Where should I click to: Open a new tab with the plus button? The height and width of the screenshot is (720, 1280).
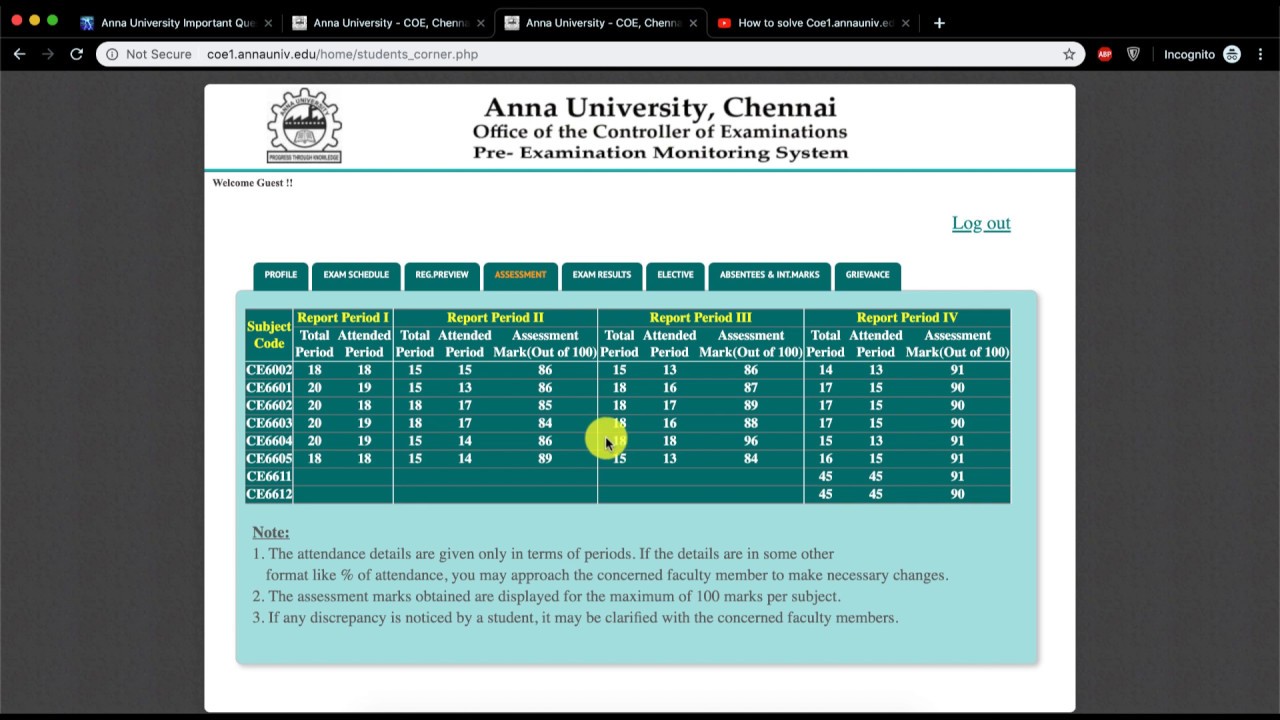coord(939,22)
